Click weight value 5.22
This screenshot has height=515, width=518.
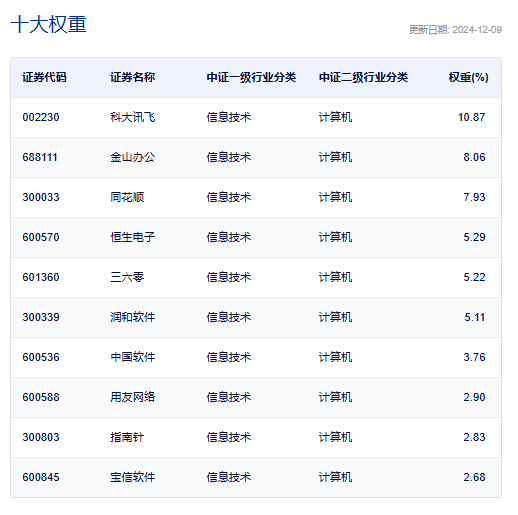[474, 277]
